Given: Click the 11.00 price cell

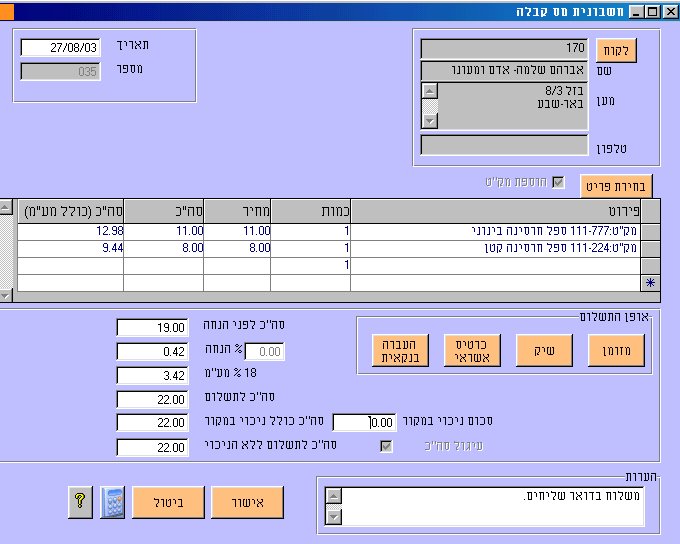Looking at the screenshot, I should click(237, 231).
